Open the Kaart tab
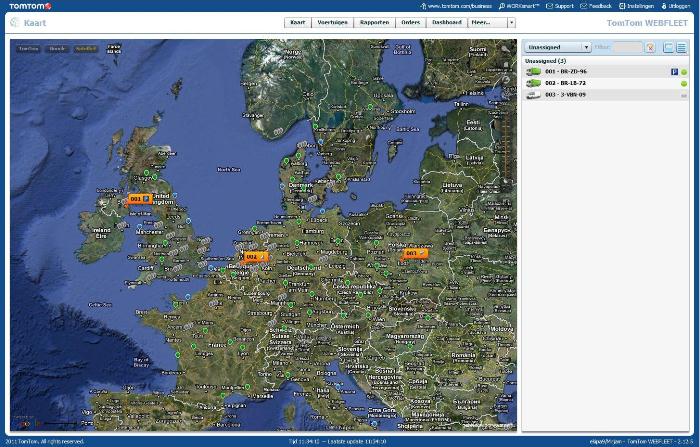Image resolution: width=700 pixels, height=447 pixels. point(297,22)
